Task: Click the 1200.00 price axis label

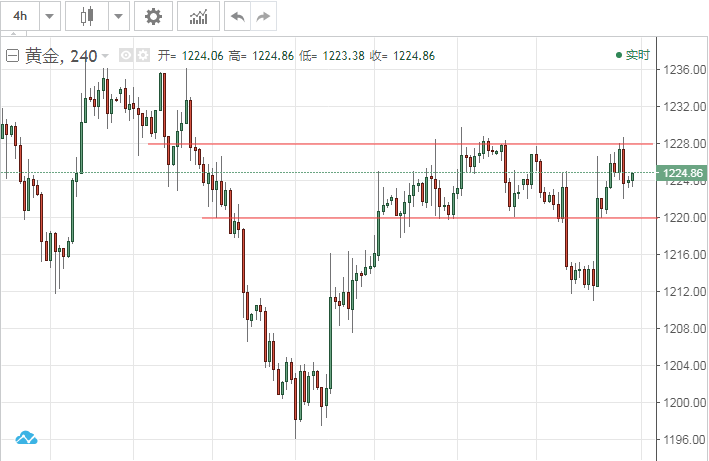Action: point(684,403)
